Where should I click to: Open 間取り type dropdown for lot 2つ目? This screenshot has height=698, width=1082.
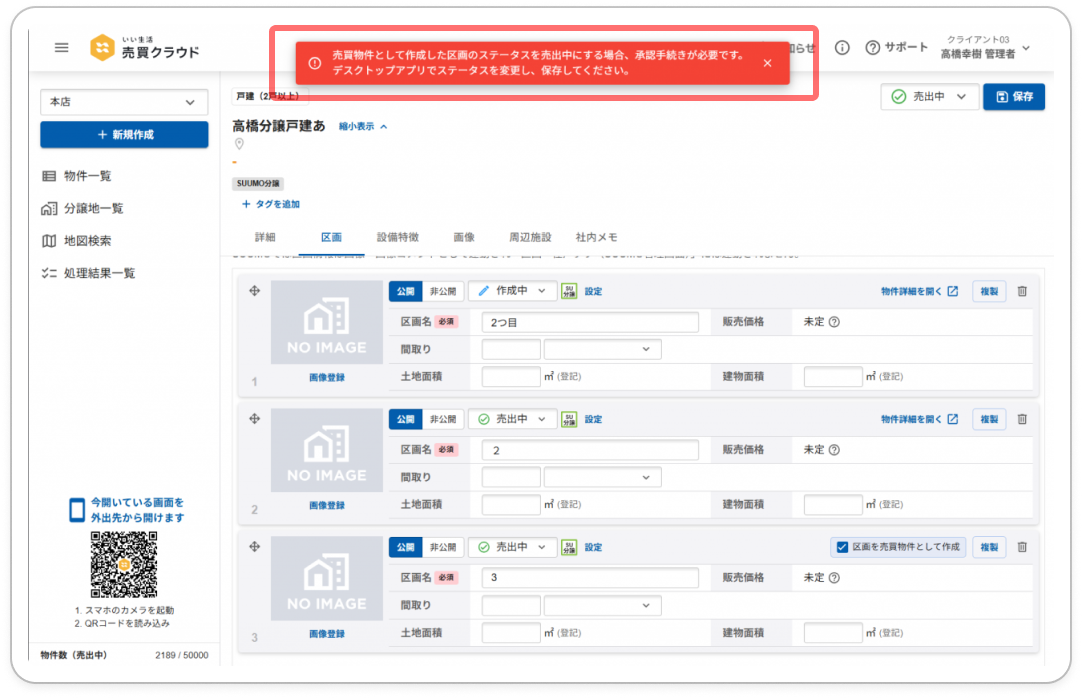[602, 349]
